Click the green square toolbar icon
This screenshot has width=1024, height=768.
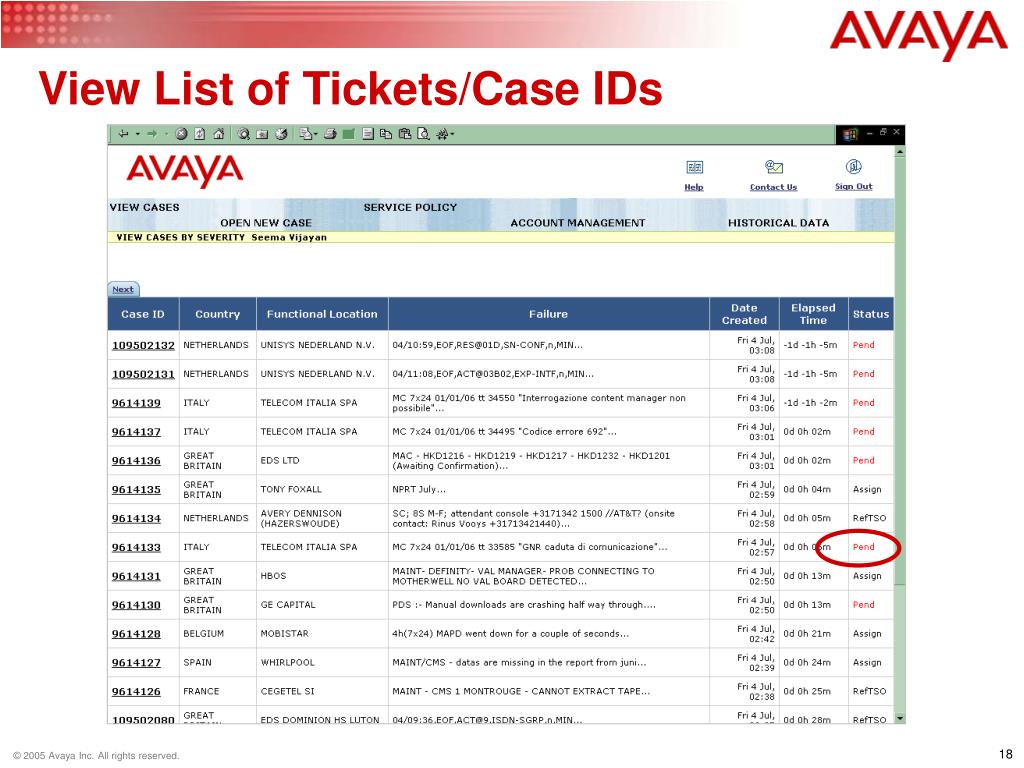click(349, 134)
